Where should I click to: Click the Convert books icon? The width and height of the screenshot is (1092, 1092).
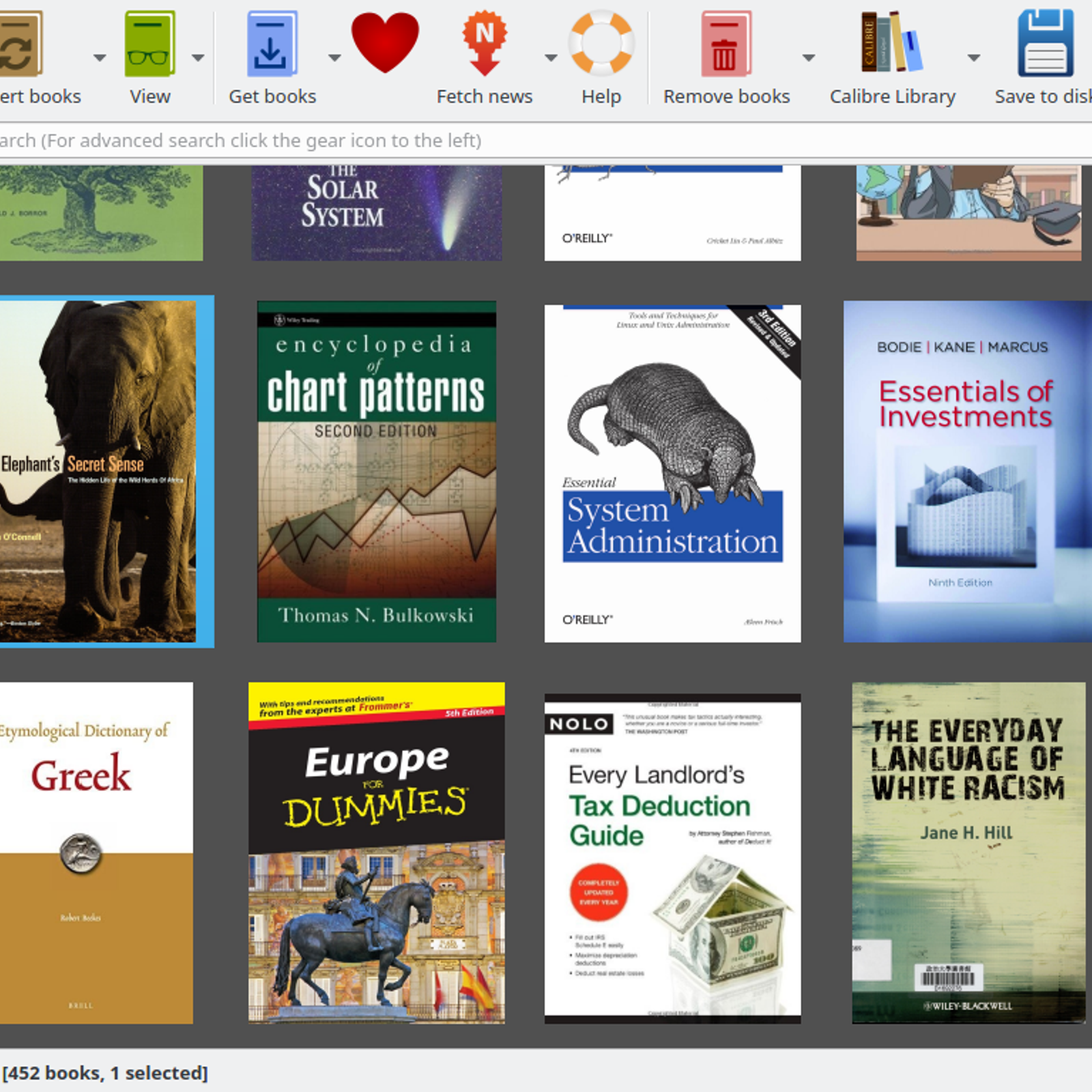pyautogui.click(x=20, y=44)
